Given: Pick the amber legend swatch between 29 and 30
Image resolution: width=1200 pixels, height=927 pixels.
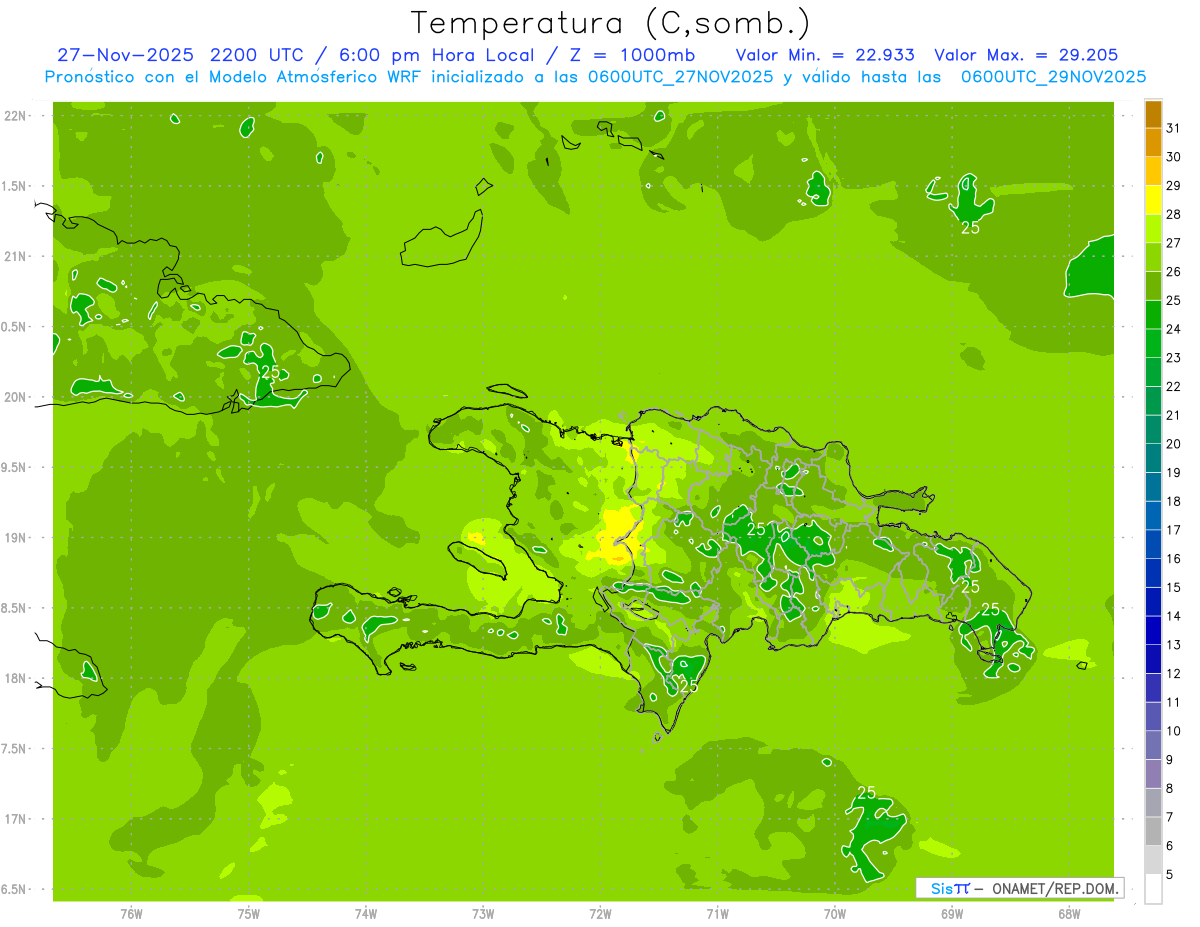Looking at the screenshot, I should click(1153, 172).
